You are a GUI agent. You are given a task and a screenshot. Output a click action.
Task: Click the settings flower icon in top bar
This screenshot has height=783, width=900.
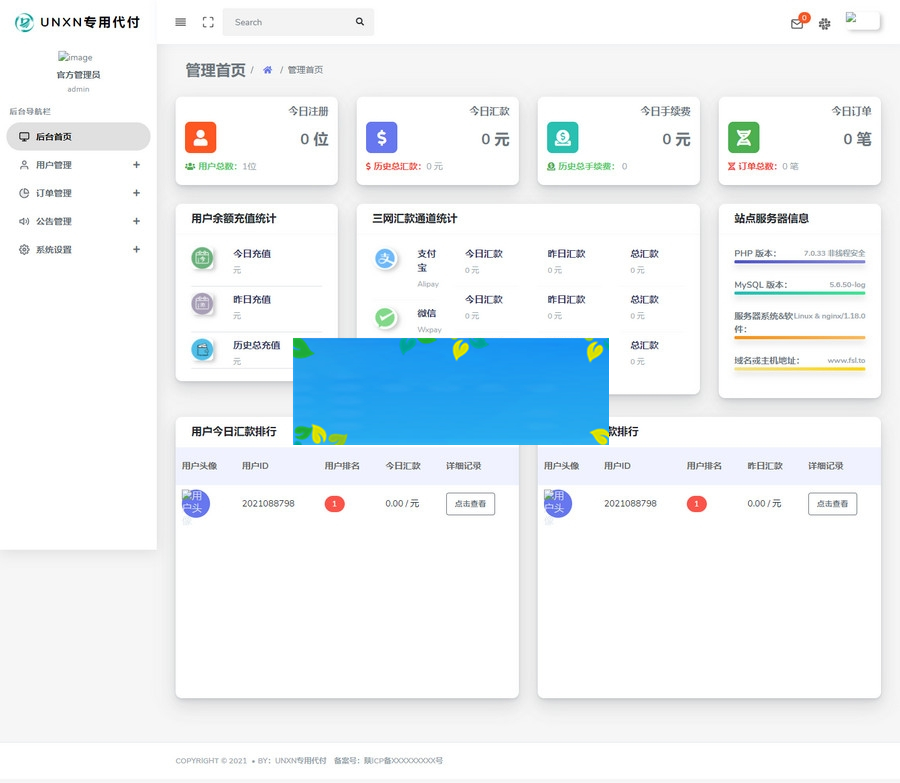824,22
